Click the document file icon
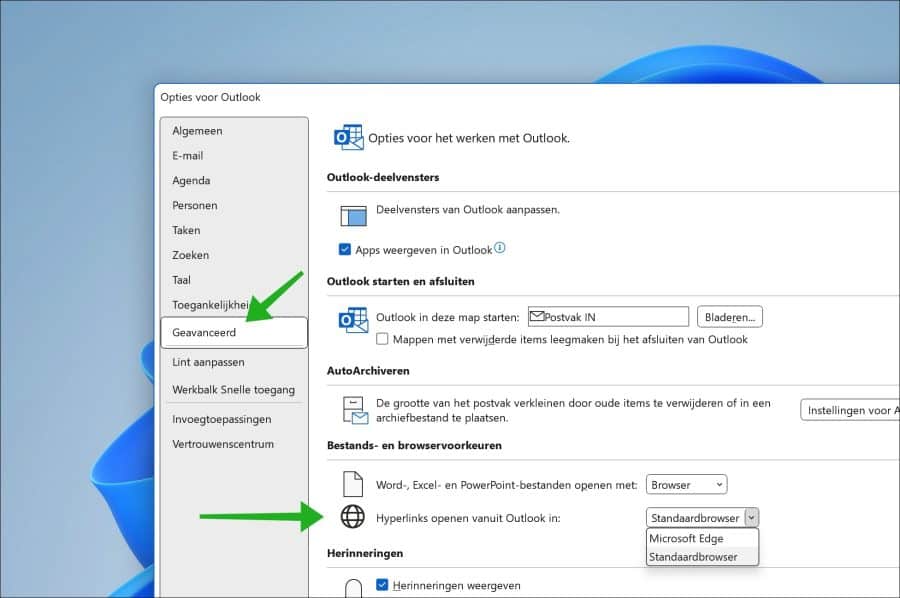900x598 pixels. tap(353, 484)
